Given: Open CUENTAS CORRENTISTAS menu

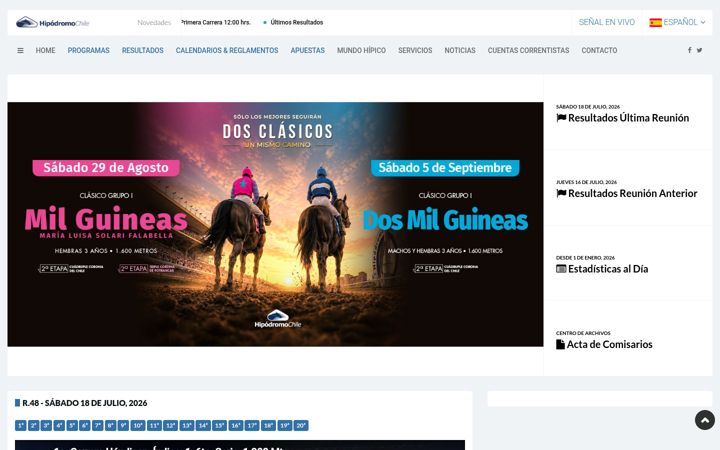Looking at the screenshot, I should [529, 51].
